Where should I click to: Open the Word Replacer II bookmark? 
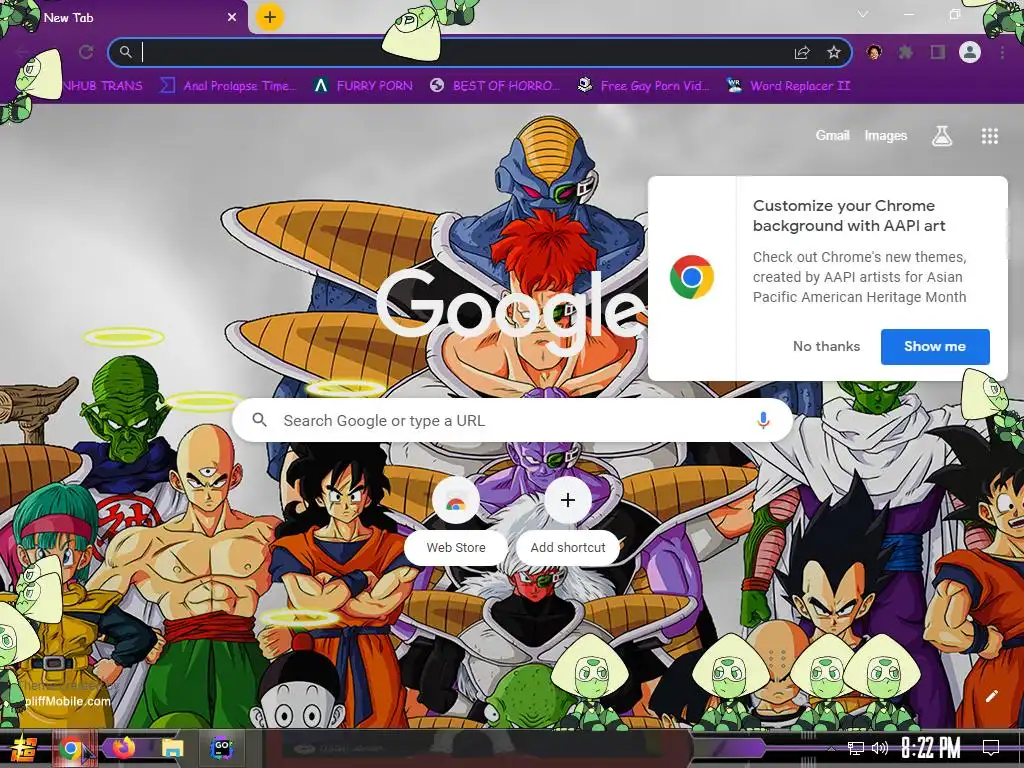pyautogui.click(x=788, y=86)
